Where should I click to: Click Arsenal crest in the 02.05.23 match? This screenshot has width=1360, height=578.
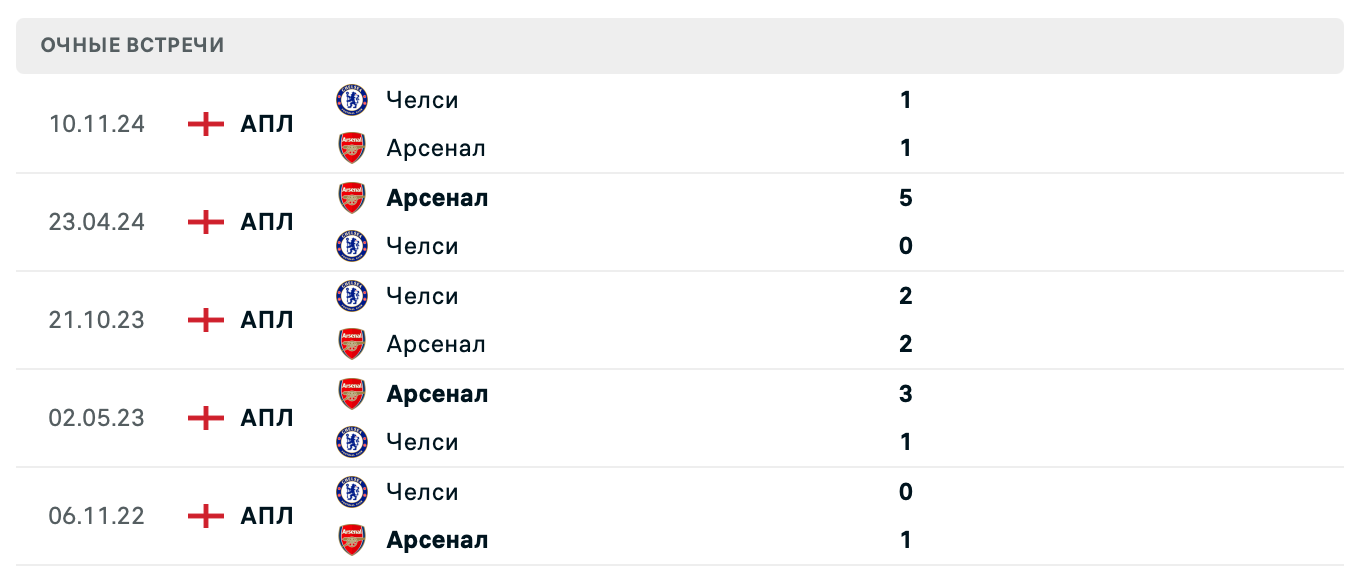[352, 394]
